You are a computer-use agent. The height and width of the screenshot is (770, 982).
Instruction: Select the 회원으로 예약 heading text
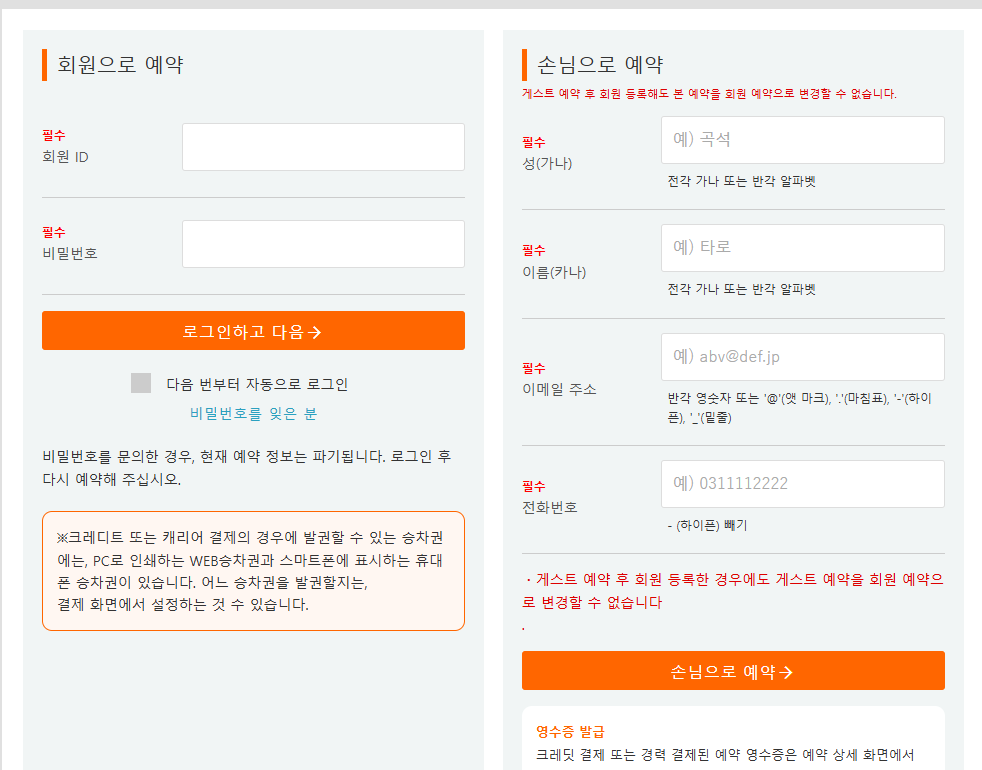120,65
